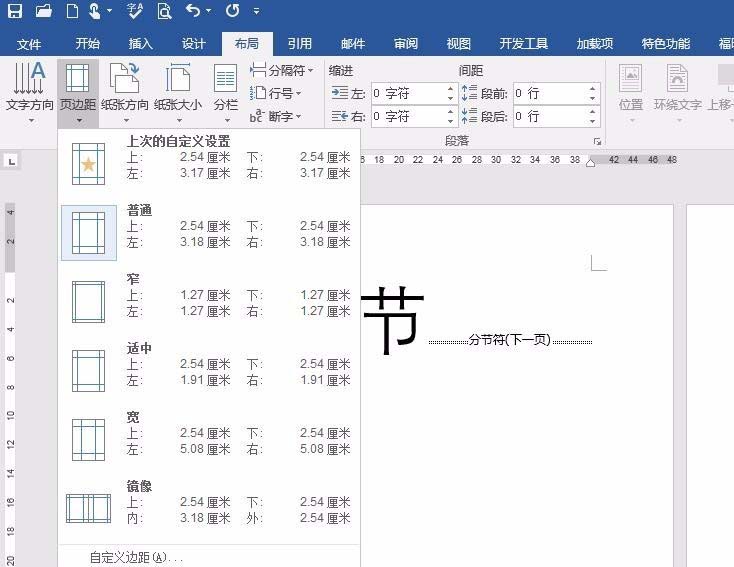Click the vertical ruler at mark 10
Image resolution: width=734 pixels, height=567 pixels.
tap(10, 415)
